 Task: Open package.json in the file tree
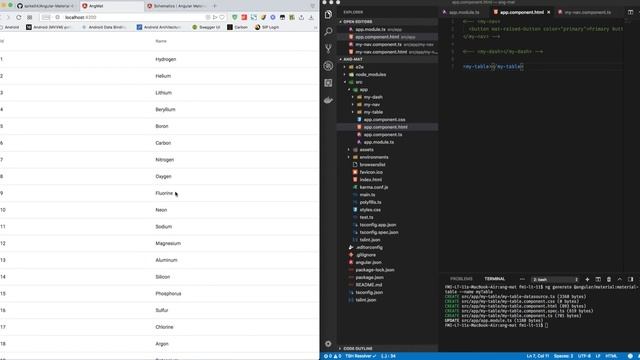click(369, 278)
